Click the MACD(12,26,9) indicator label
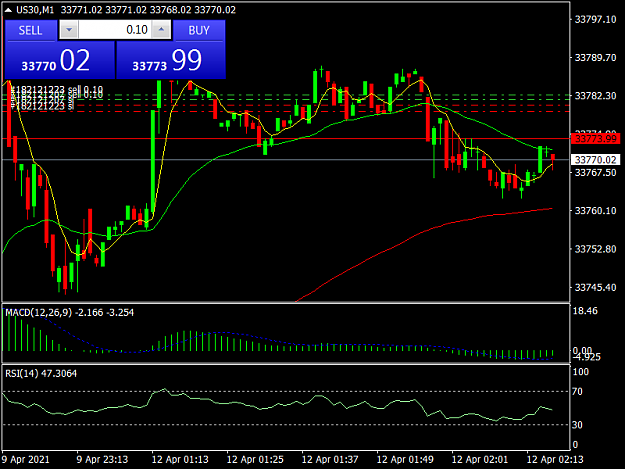Screen dimensions: 625x469 (39, 312)
